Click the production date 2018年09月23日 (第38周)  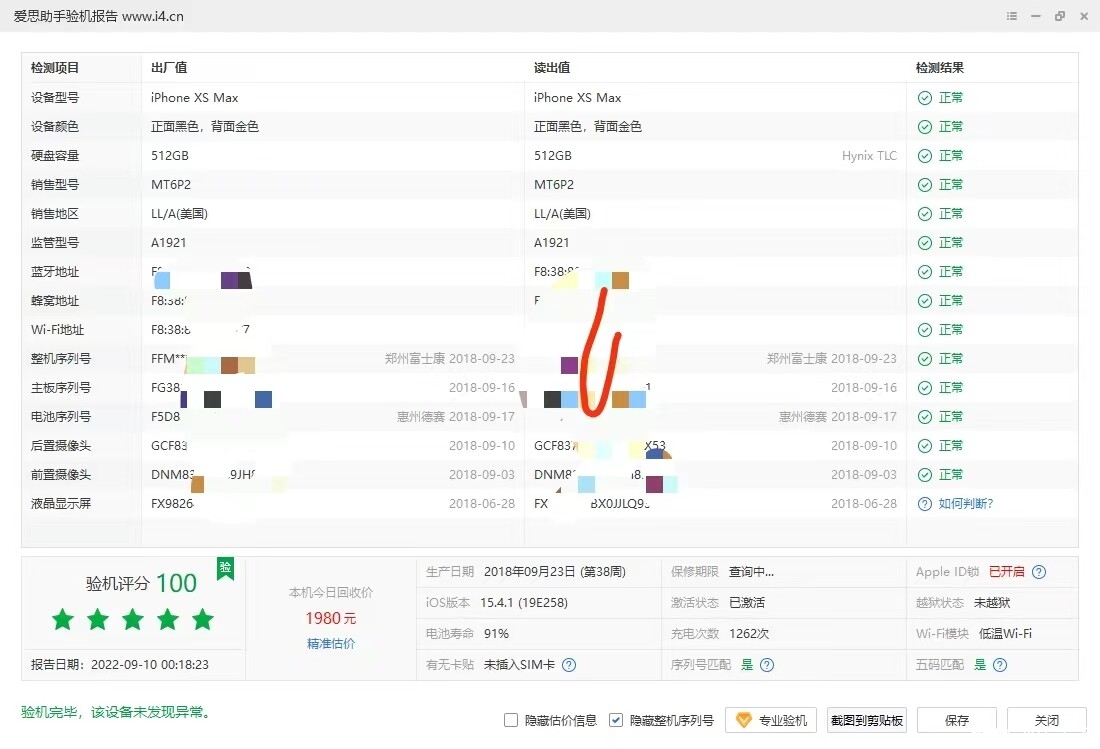554,572
